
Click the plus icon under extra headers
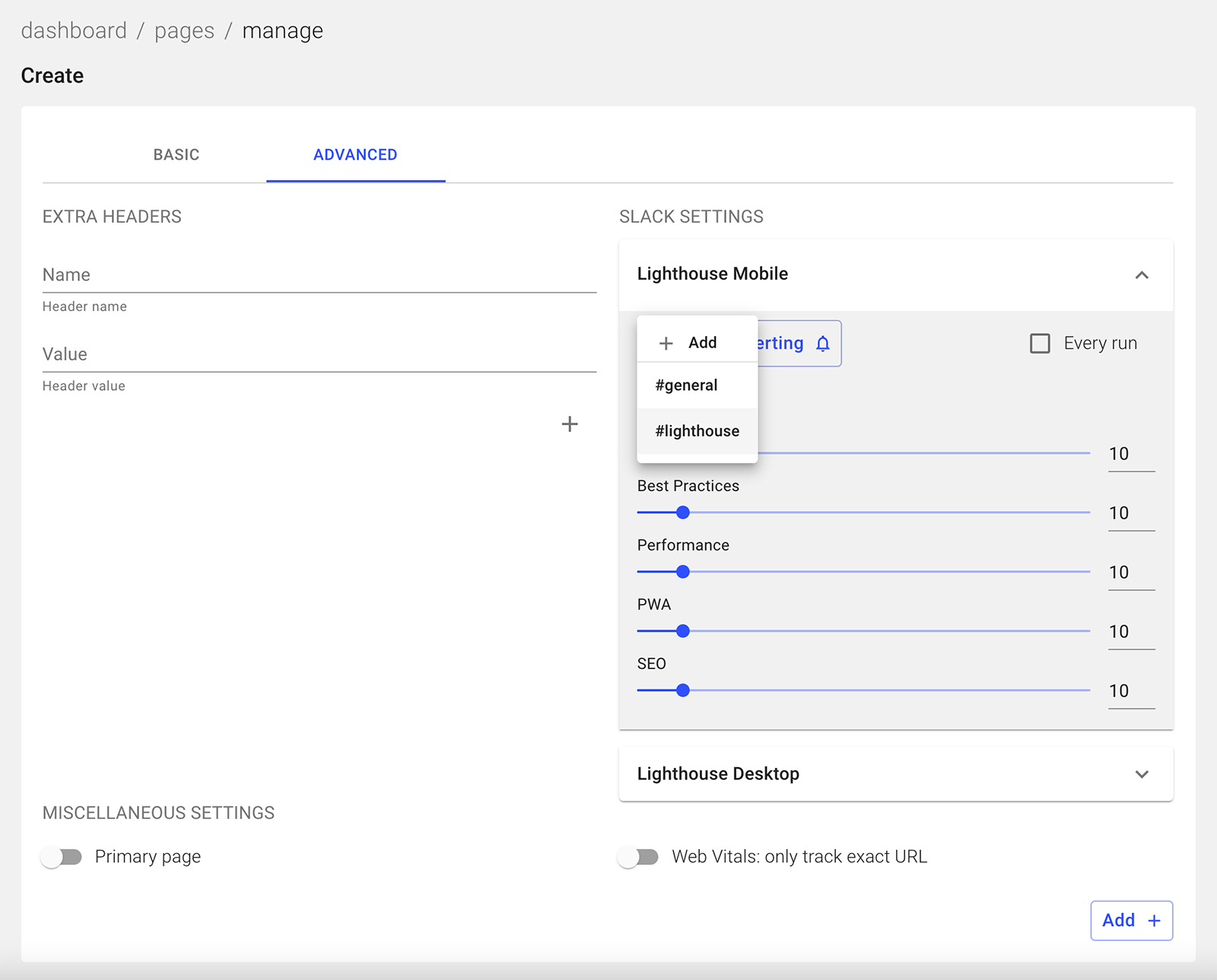pos(570,423)
